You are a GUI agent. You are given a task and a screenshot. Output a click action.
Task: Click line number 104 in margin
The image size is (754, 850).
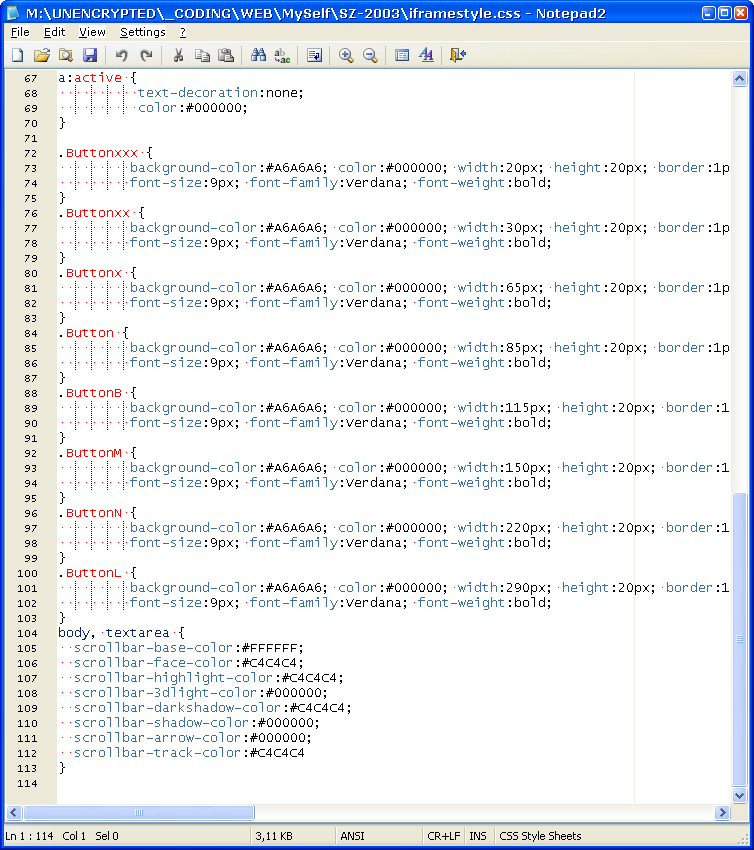pyautogui.click(x=27, y=633)
